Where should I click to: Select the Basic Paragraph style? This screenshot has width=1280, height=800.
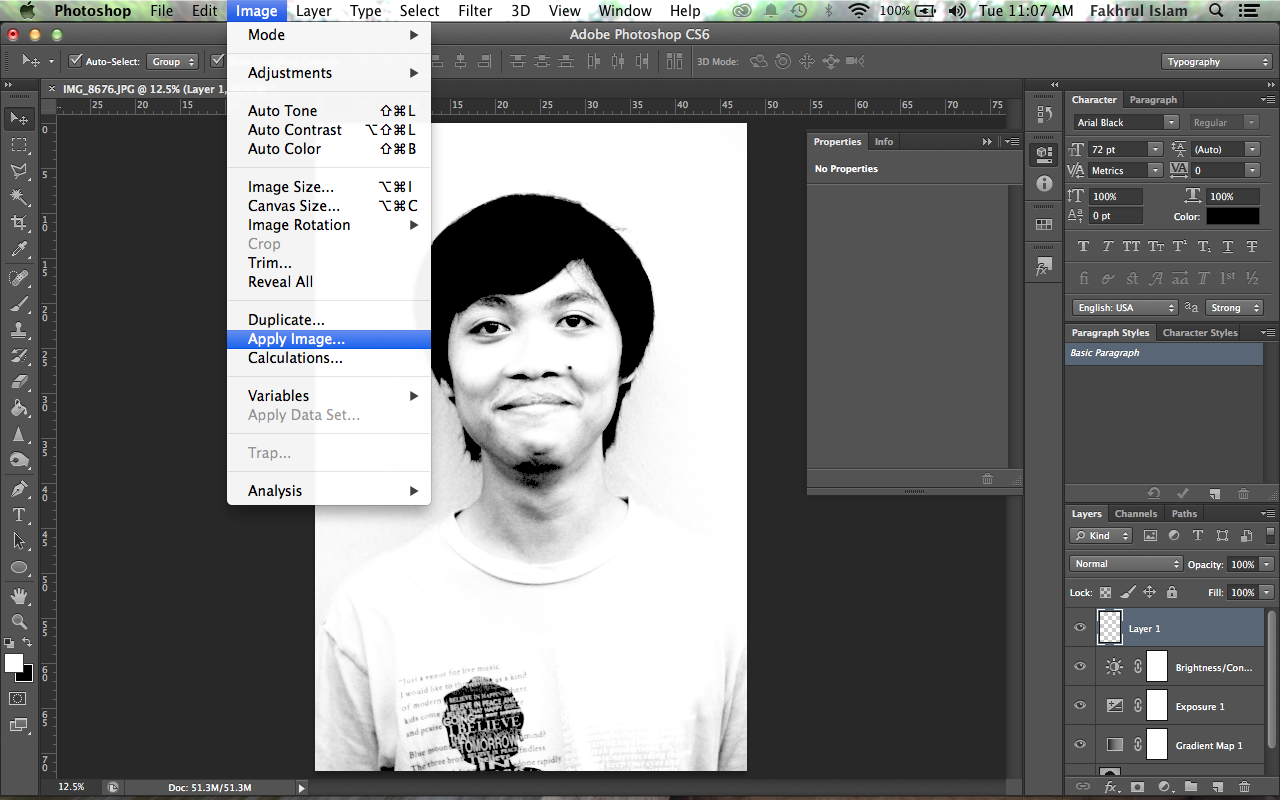coord(1164,353)
